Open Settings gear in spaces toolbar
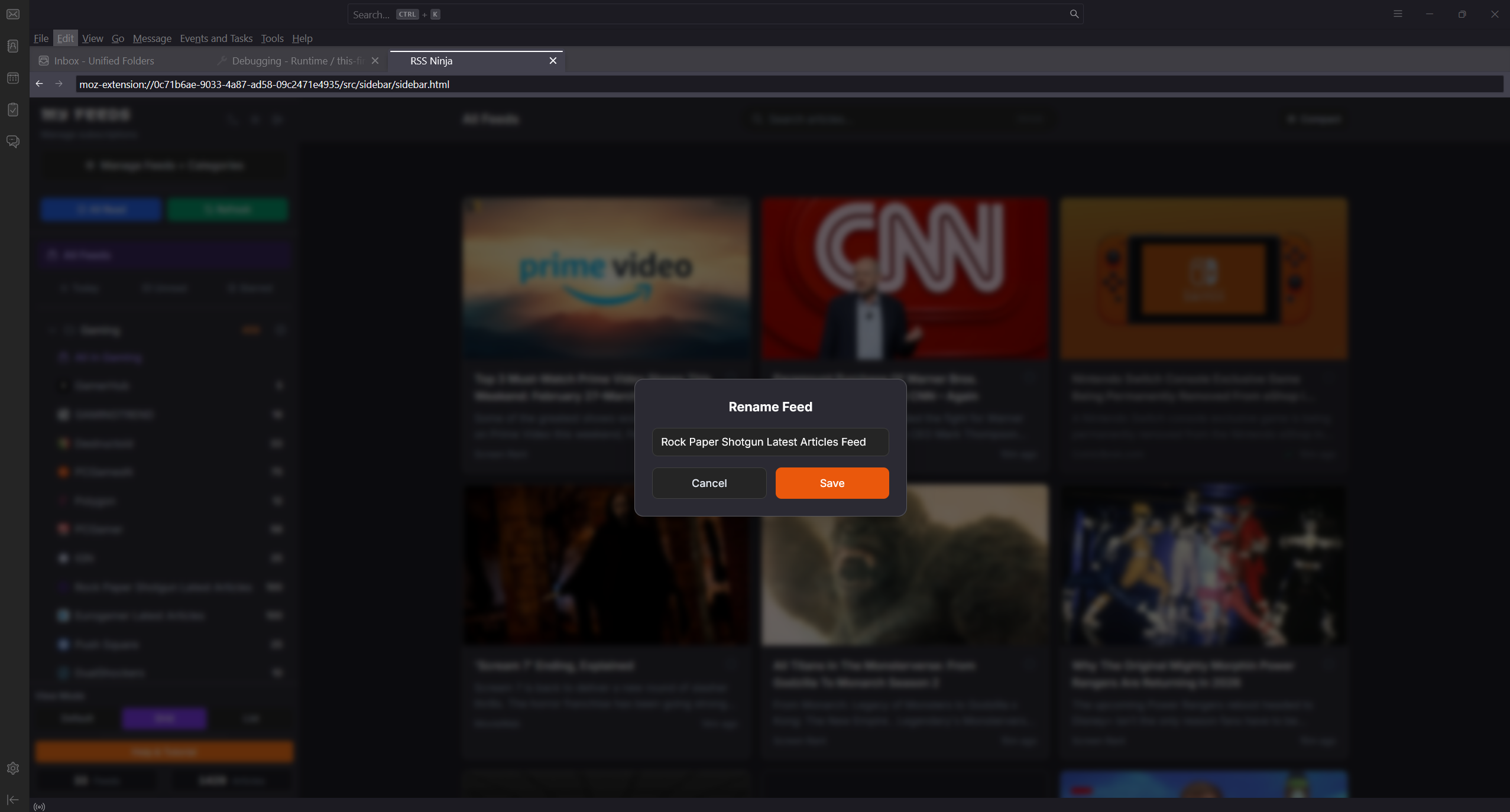 pos(13,768)
